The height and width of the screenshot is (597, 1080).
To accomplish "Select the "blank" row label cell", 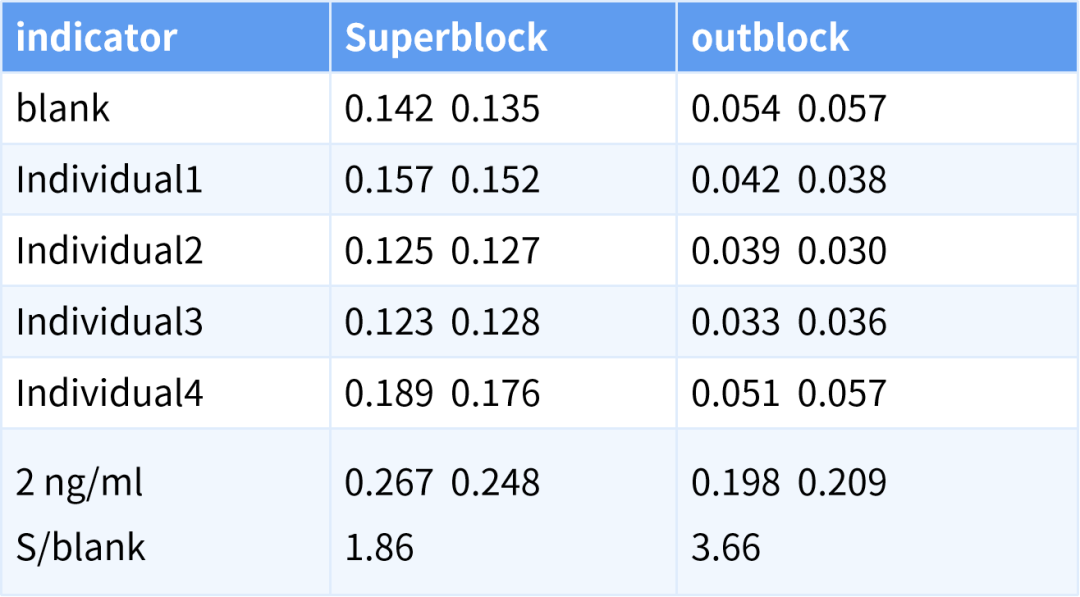I will pos(63,108).
